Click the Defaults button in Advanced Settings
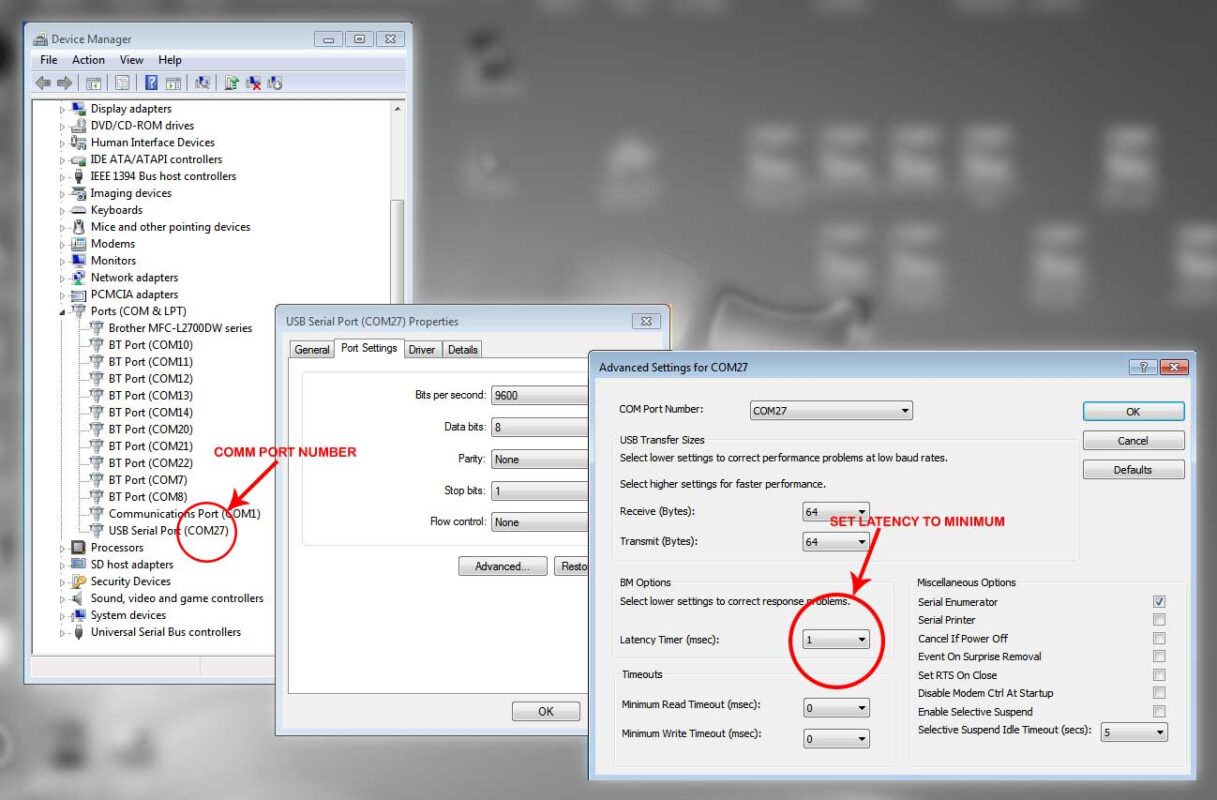The image size is (1217, 800). click(x=1133, y=470)
